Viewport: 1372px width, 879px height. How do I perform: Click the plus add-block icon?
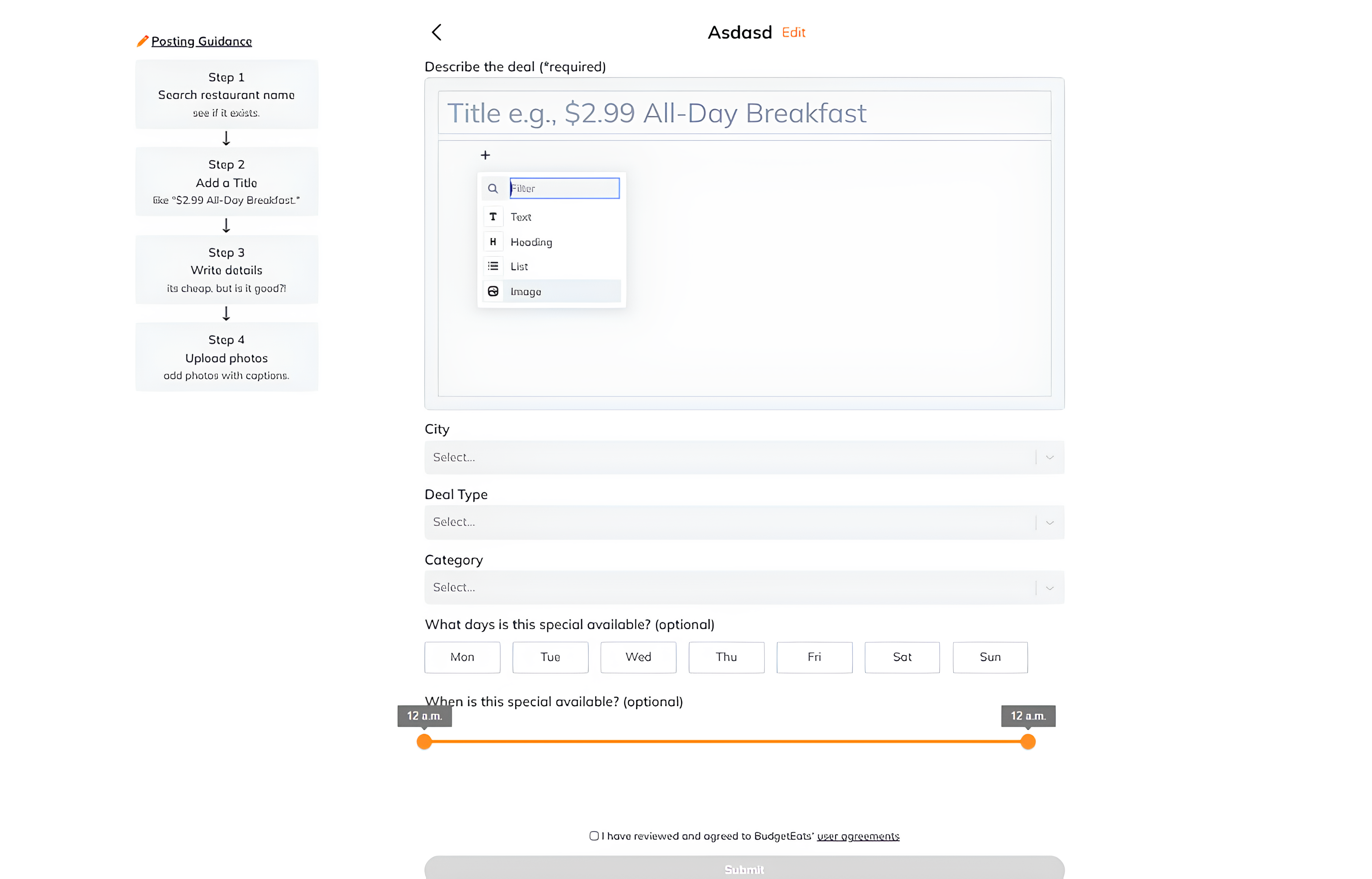(485, 155)
